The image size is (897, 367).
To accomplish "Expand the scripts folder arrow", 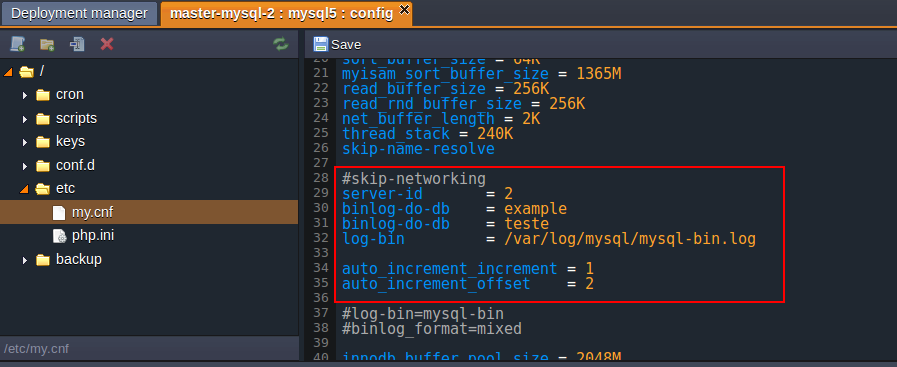I will 25,119.
